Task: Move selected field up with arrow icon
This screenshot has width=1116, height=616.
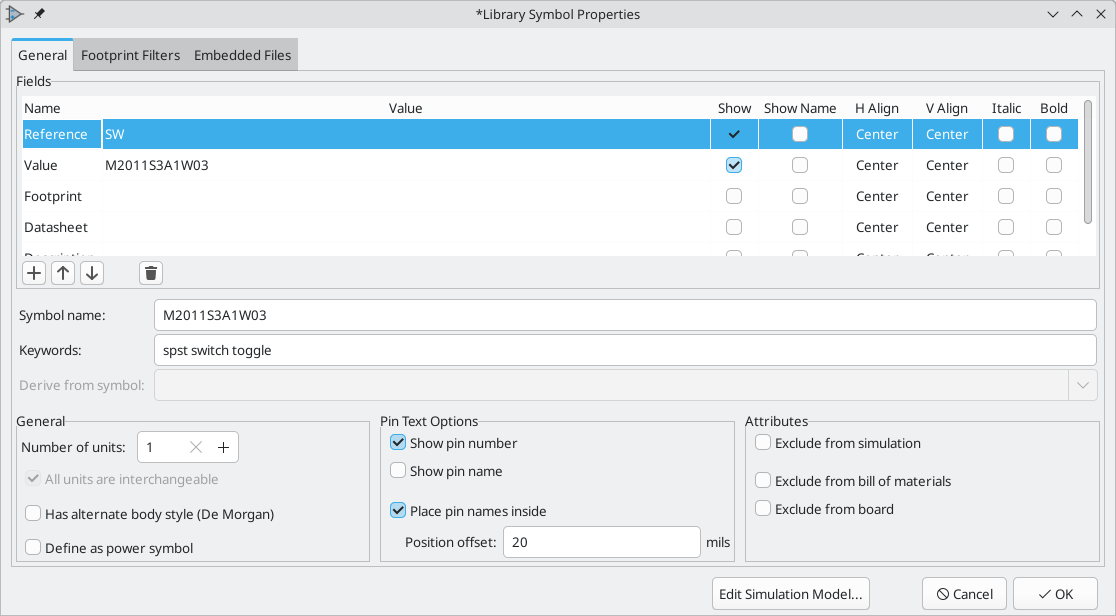Action: click(63, 273)
